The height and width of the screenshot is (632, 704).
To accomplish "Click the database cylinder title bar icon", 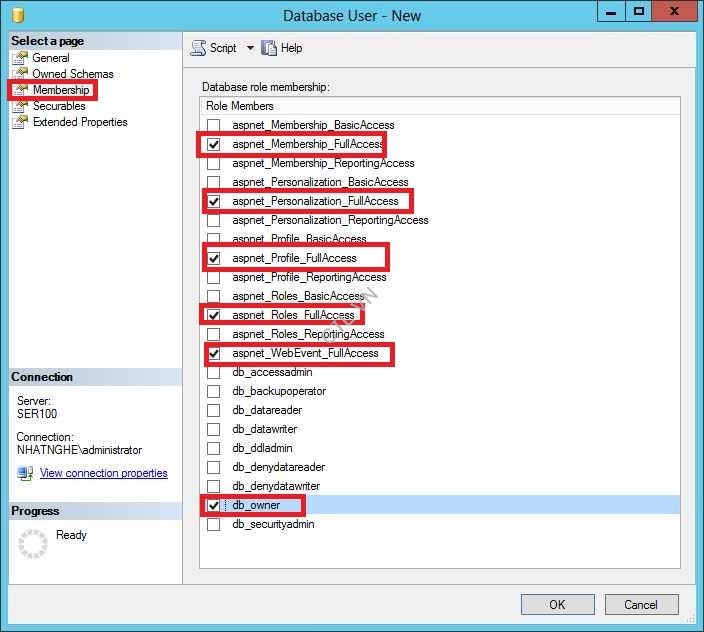I will tap(18, 15).
